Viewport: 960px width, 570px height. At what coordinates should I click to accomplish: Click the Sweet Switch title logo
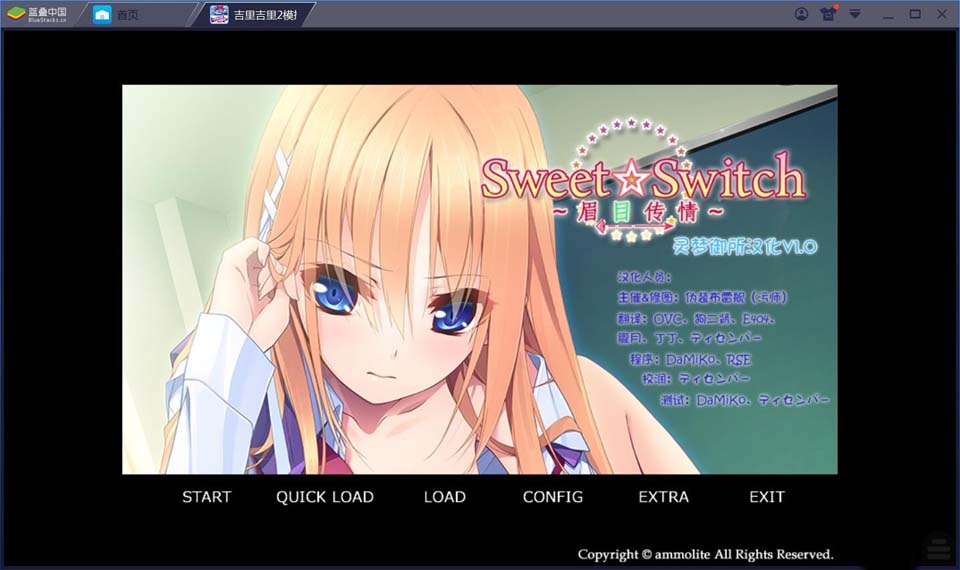(642, 178)
